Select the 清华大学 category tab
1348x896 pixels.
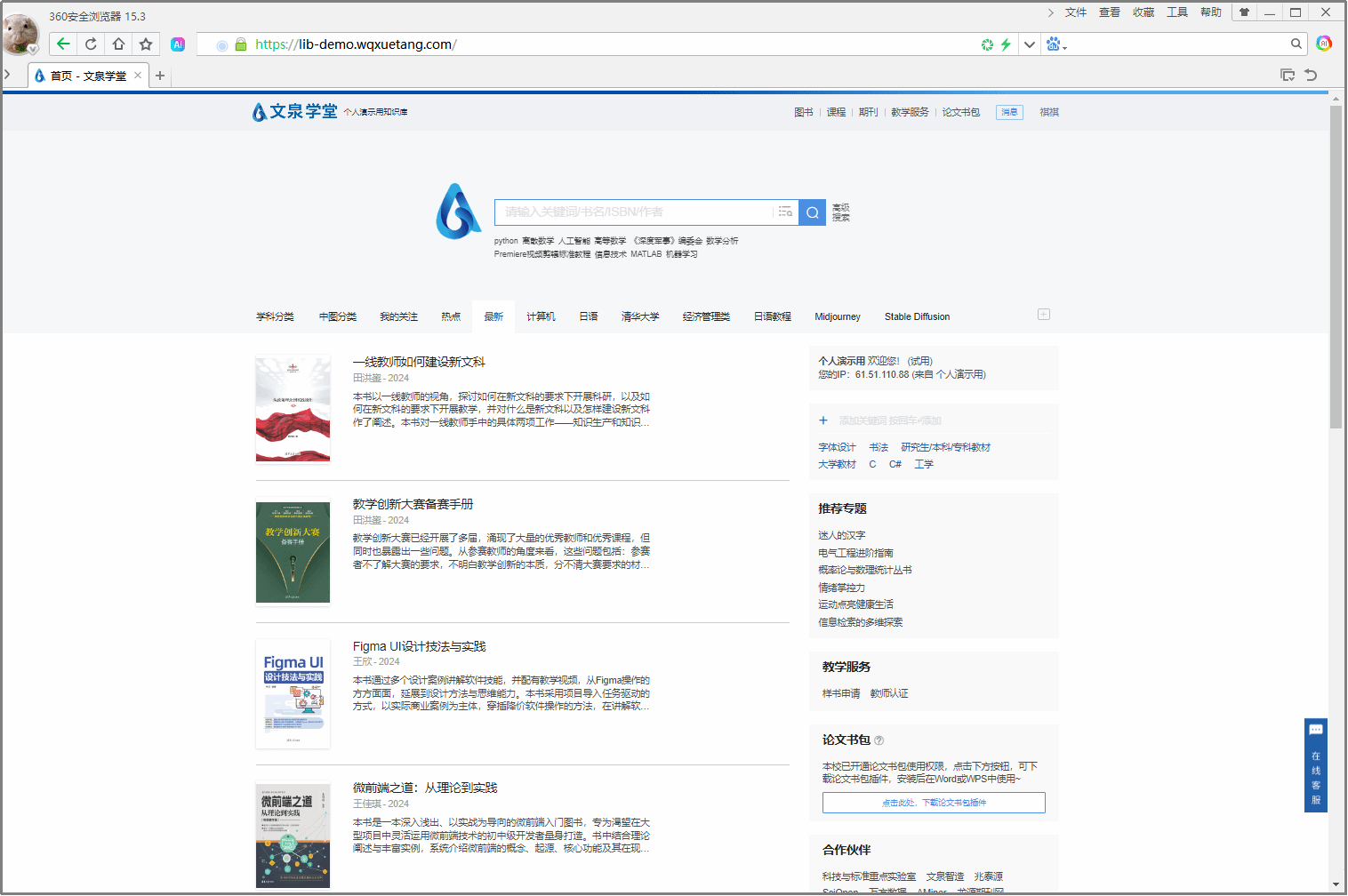640,317
